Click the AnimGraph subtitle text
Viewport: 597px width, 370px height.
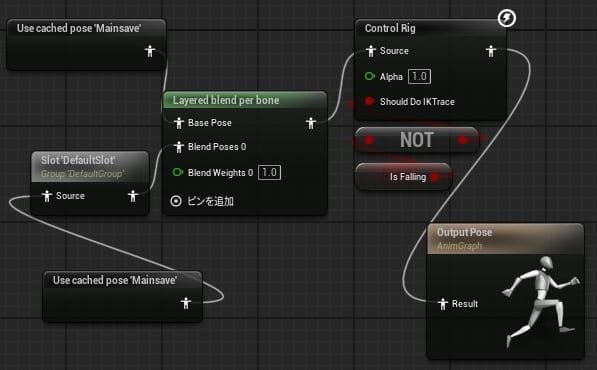pos(459,246)
